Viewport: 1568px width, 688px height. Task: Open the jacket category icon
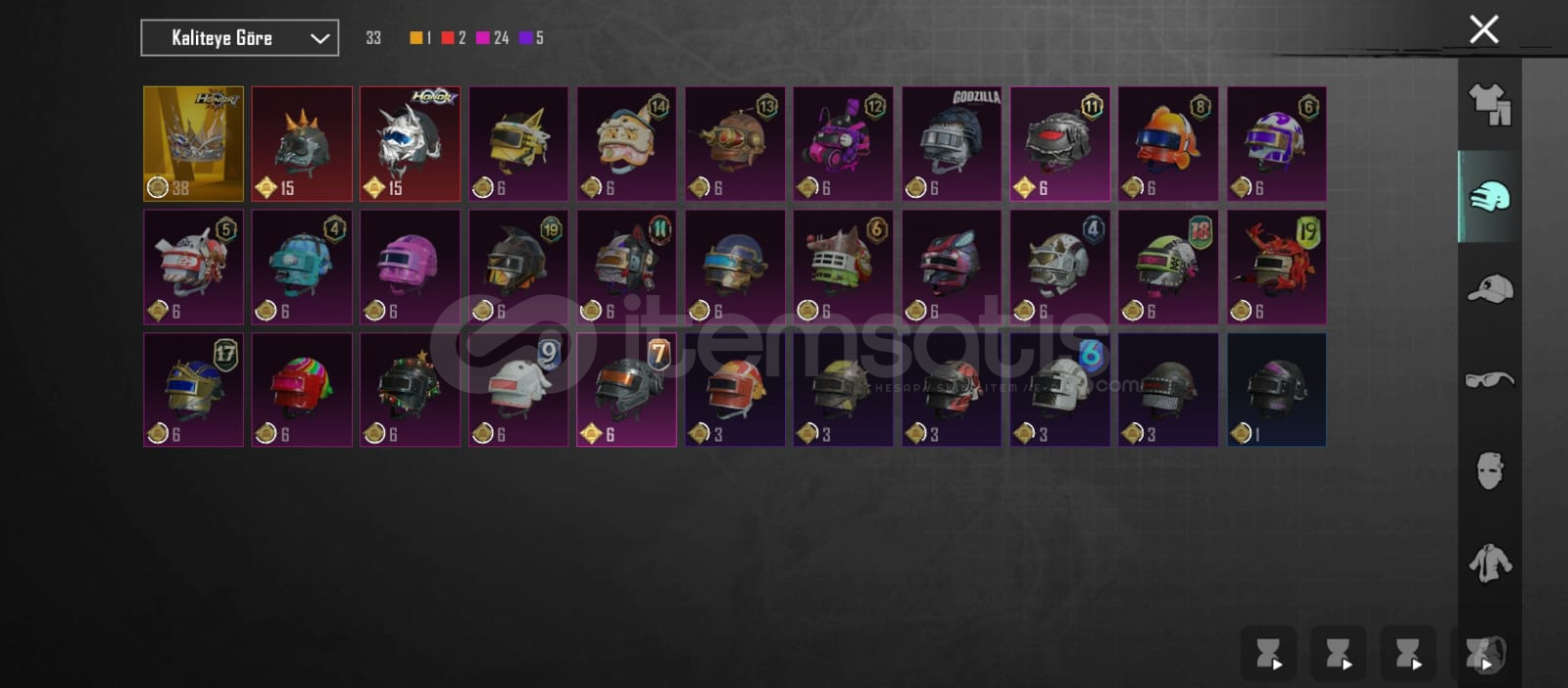pyautogui.click(x=1490, y=564)
